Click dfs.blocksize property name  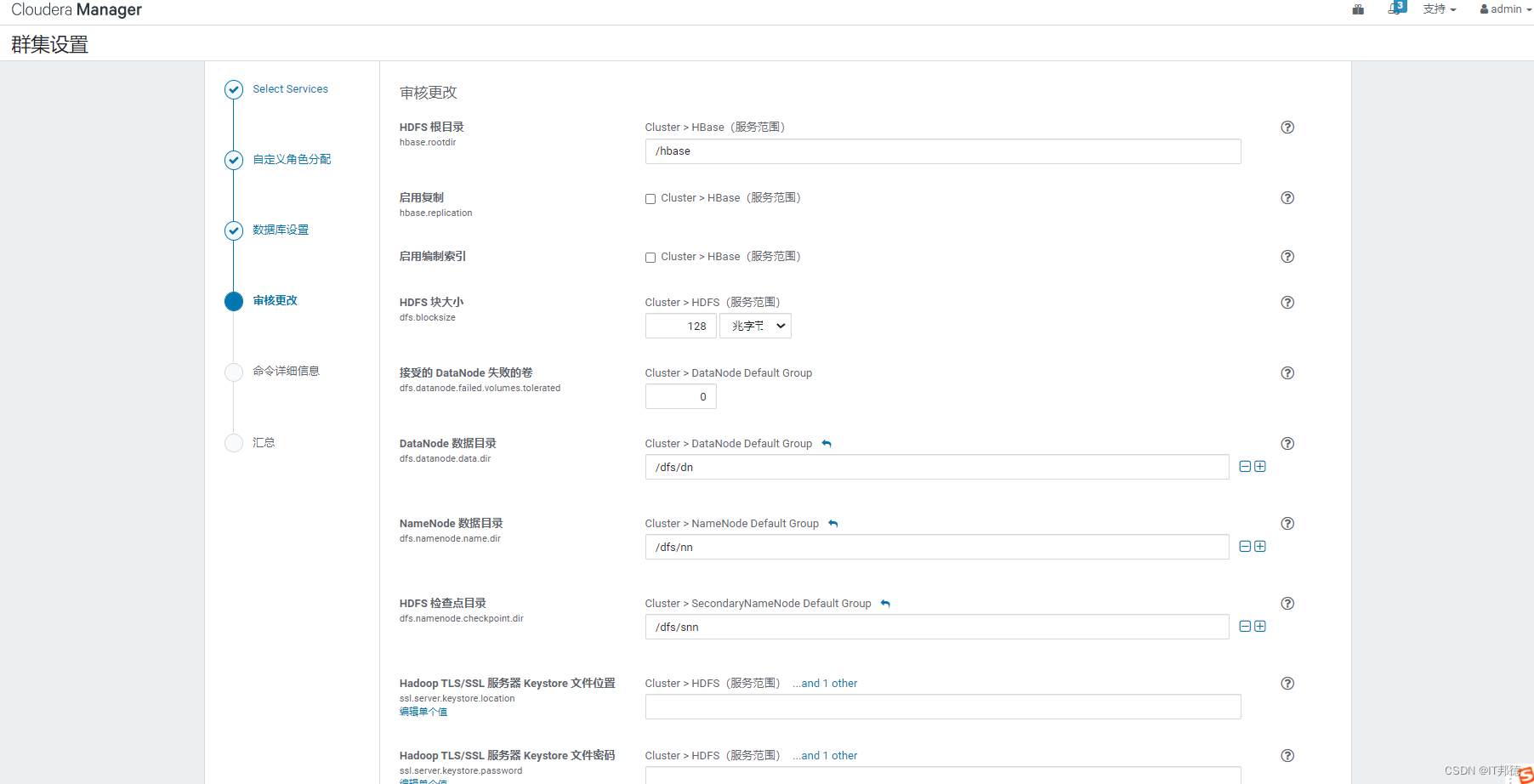point(428,318)
